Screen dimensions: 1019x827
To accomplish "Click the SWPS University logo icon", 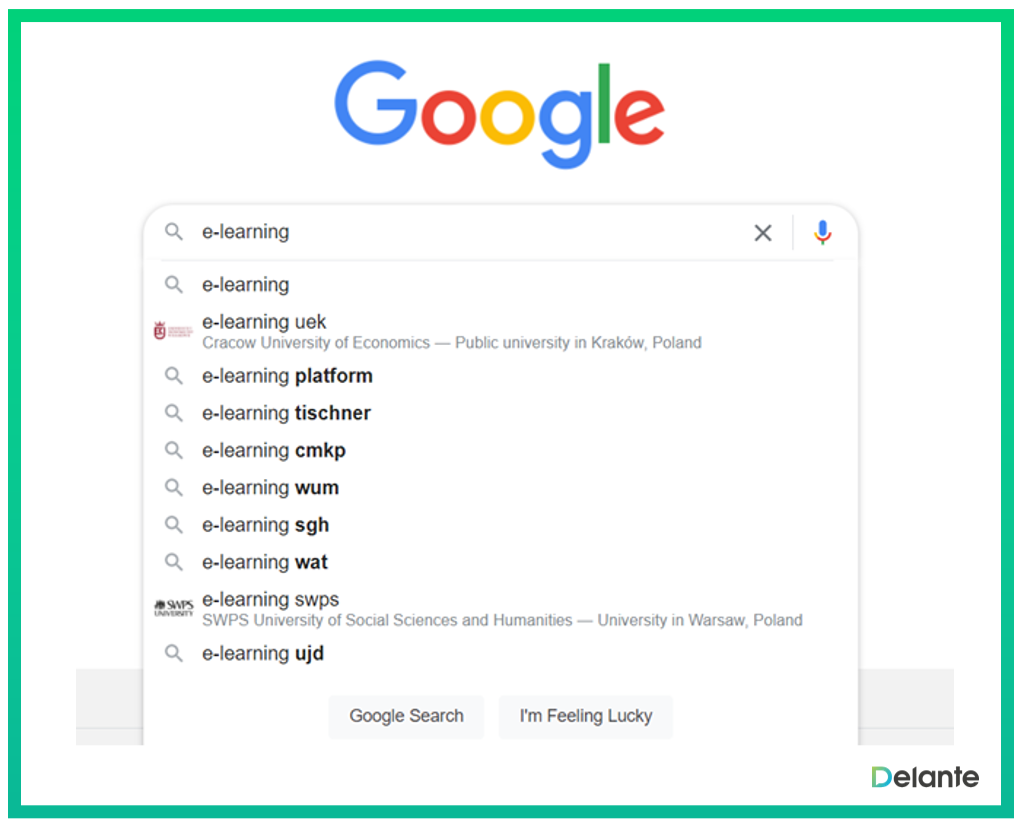I will (173, 608).
